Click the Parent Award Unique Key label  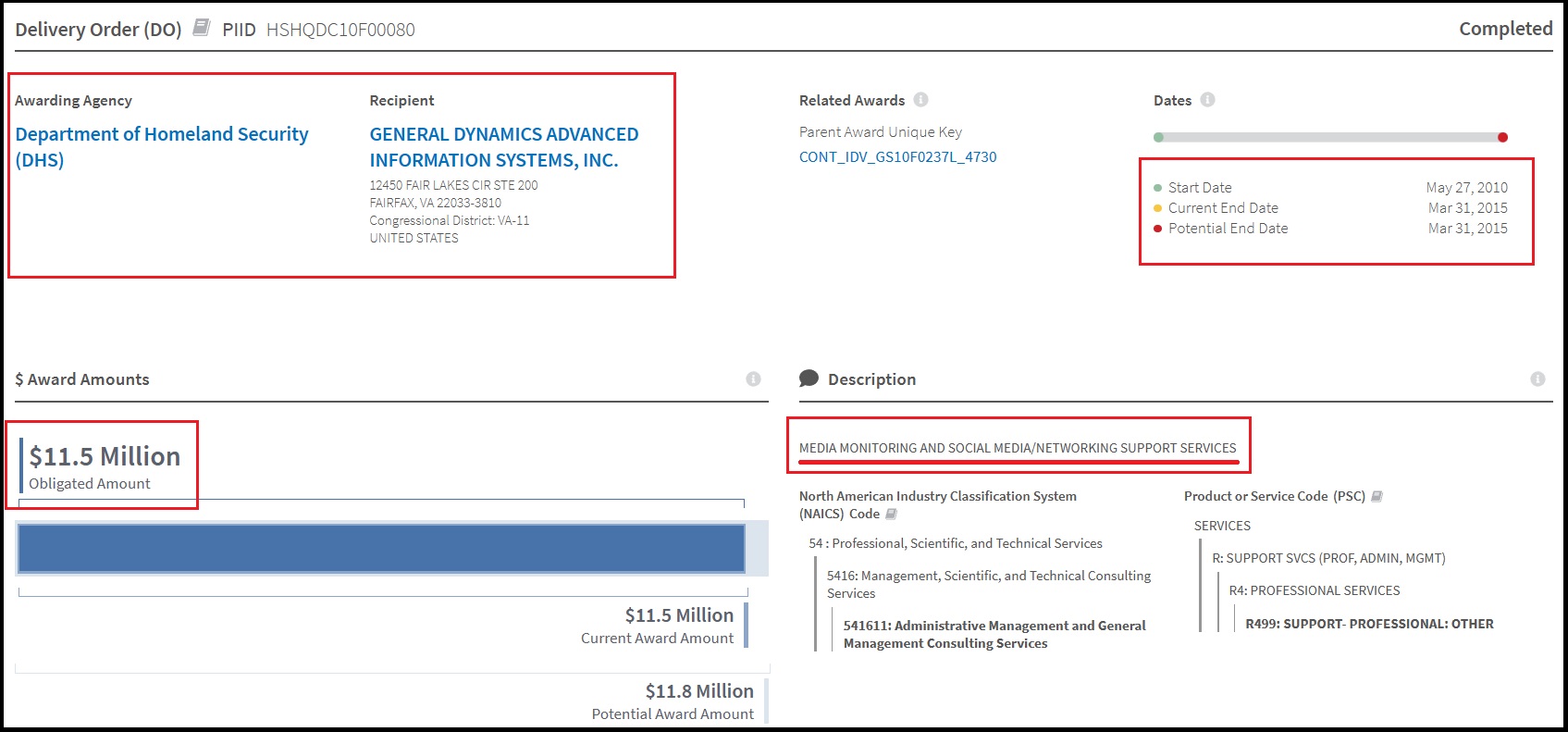click(881, 131)
